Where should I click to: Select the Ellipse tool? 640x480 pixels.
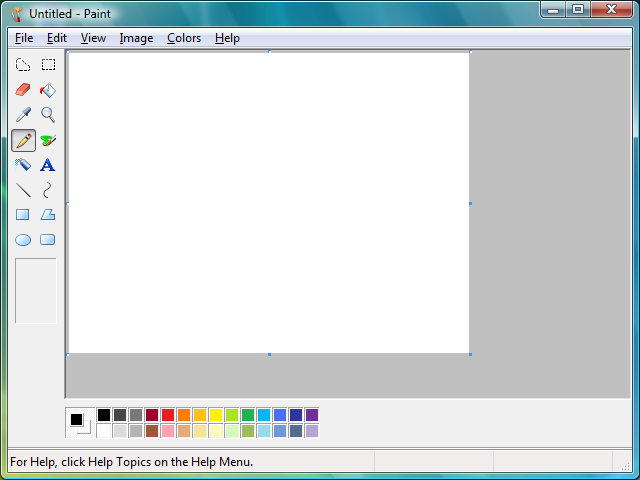(23, 240)
